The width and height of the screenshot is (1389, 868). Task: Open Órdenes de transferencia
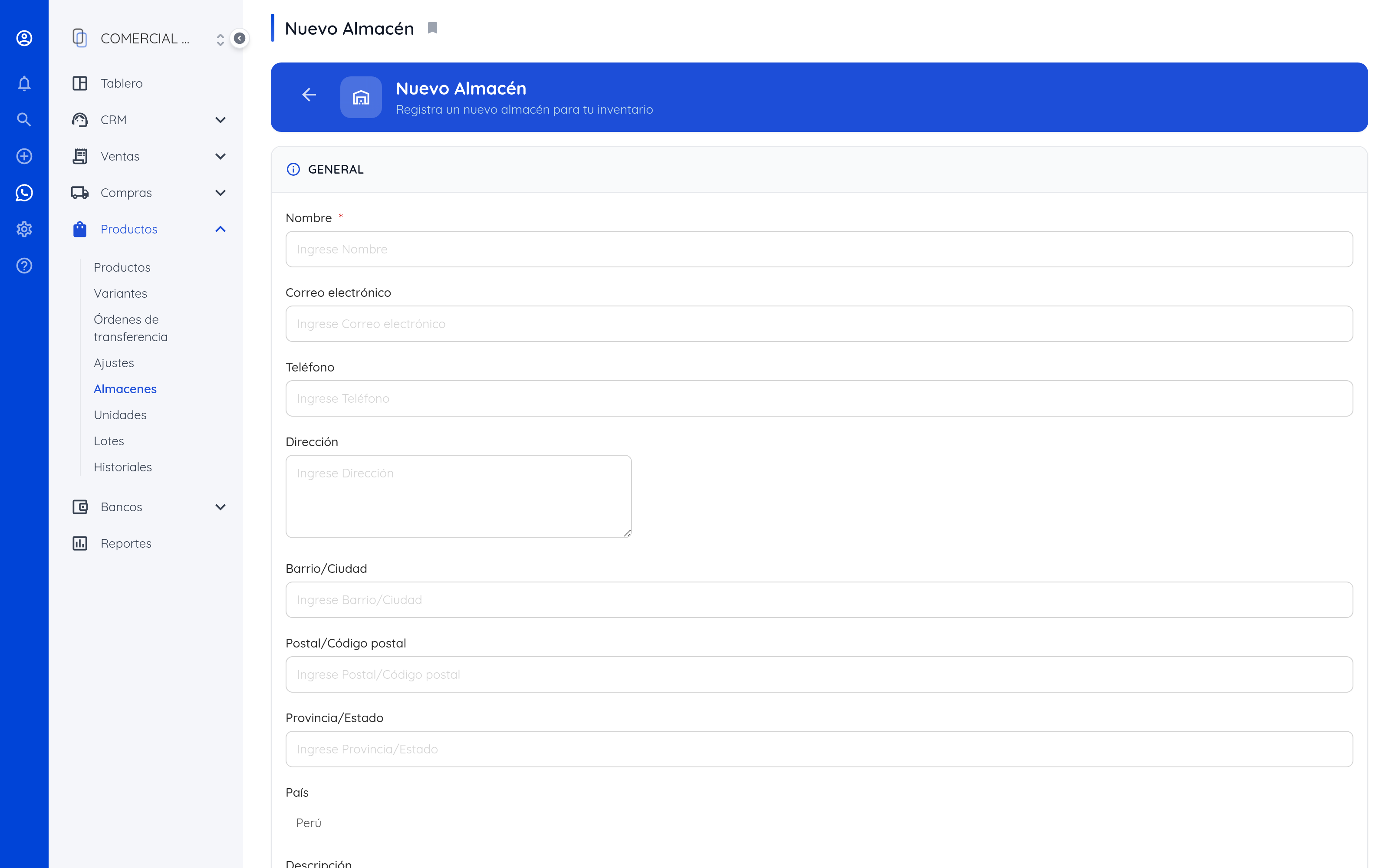coord(131,328)
